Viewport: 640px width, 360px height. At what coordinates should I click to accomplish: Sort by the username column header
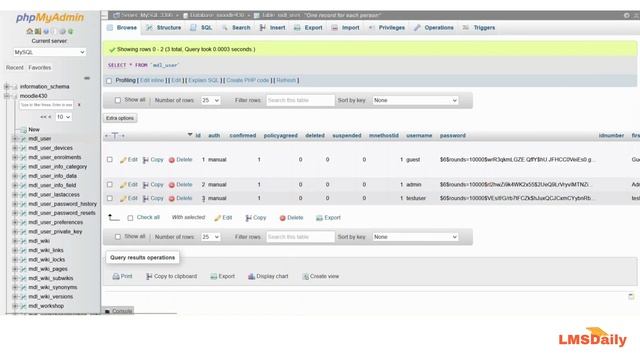pyautogui.click(x=419, y=136)
